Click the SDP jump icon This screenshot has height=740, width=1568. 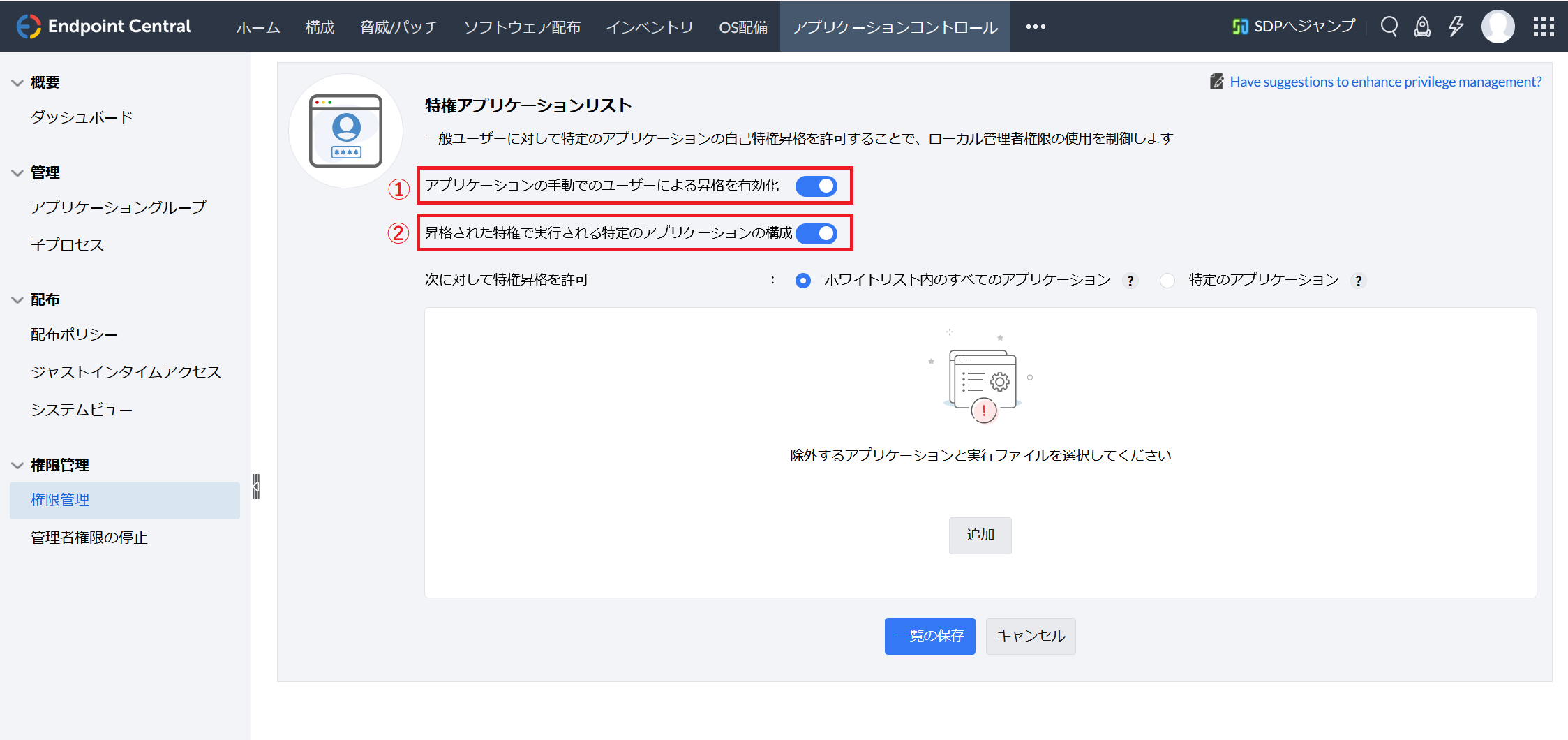point(1239,27)
